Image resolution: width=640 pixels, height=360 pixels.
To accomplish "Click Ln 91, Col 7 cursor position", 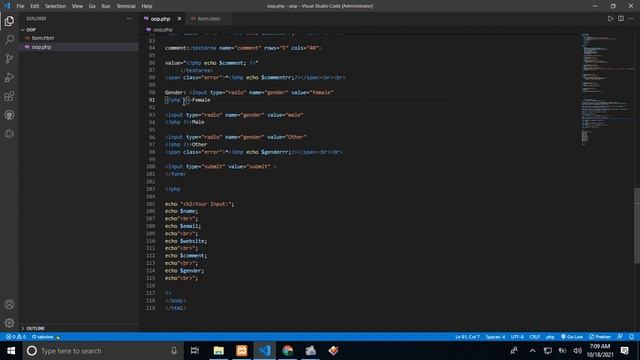I will pyautogui.click(x=467, y=337).
